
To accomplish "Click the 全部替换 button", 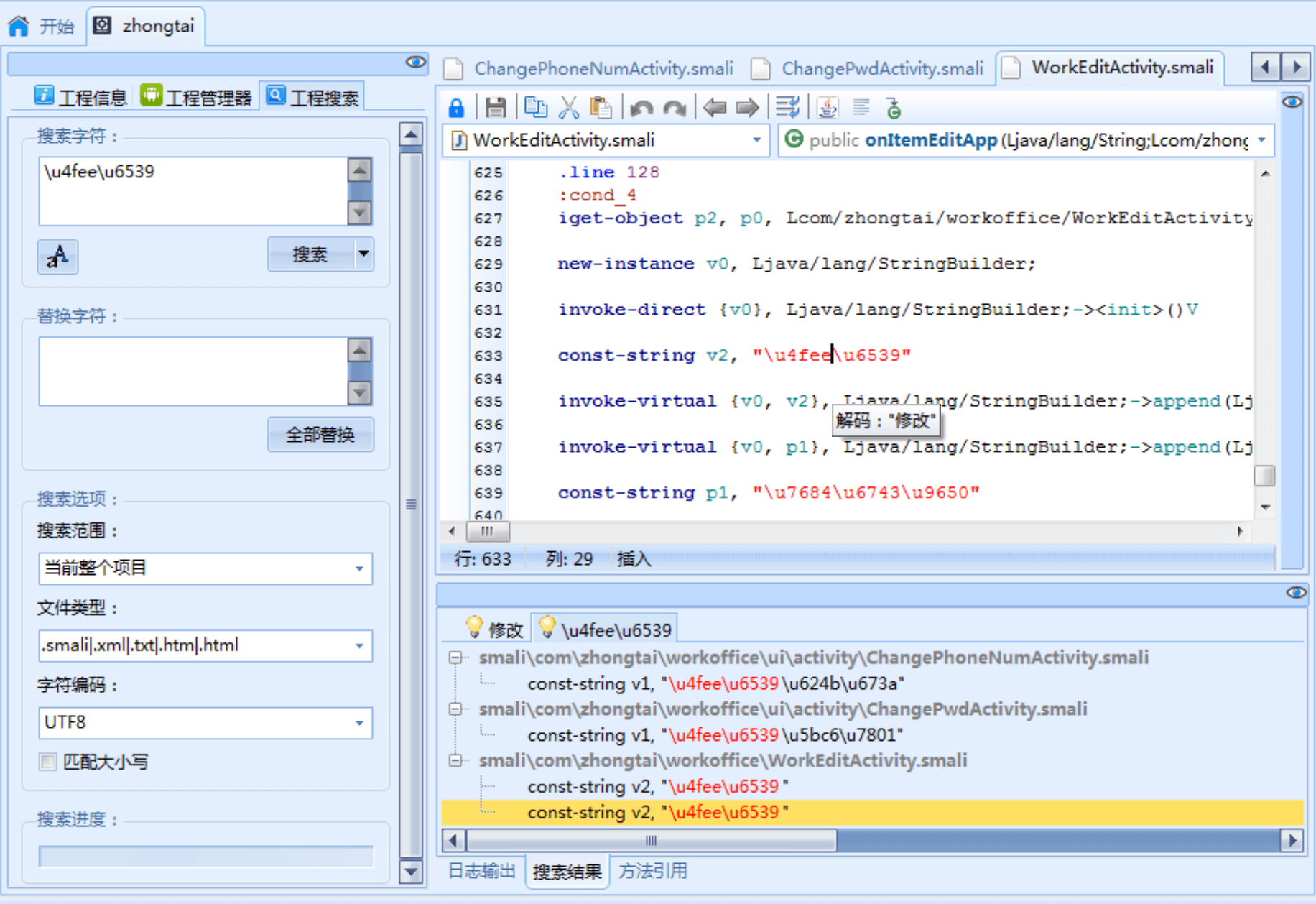I will click(x=320, y=434).
